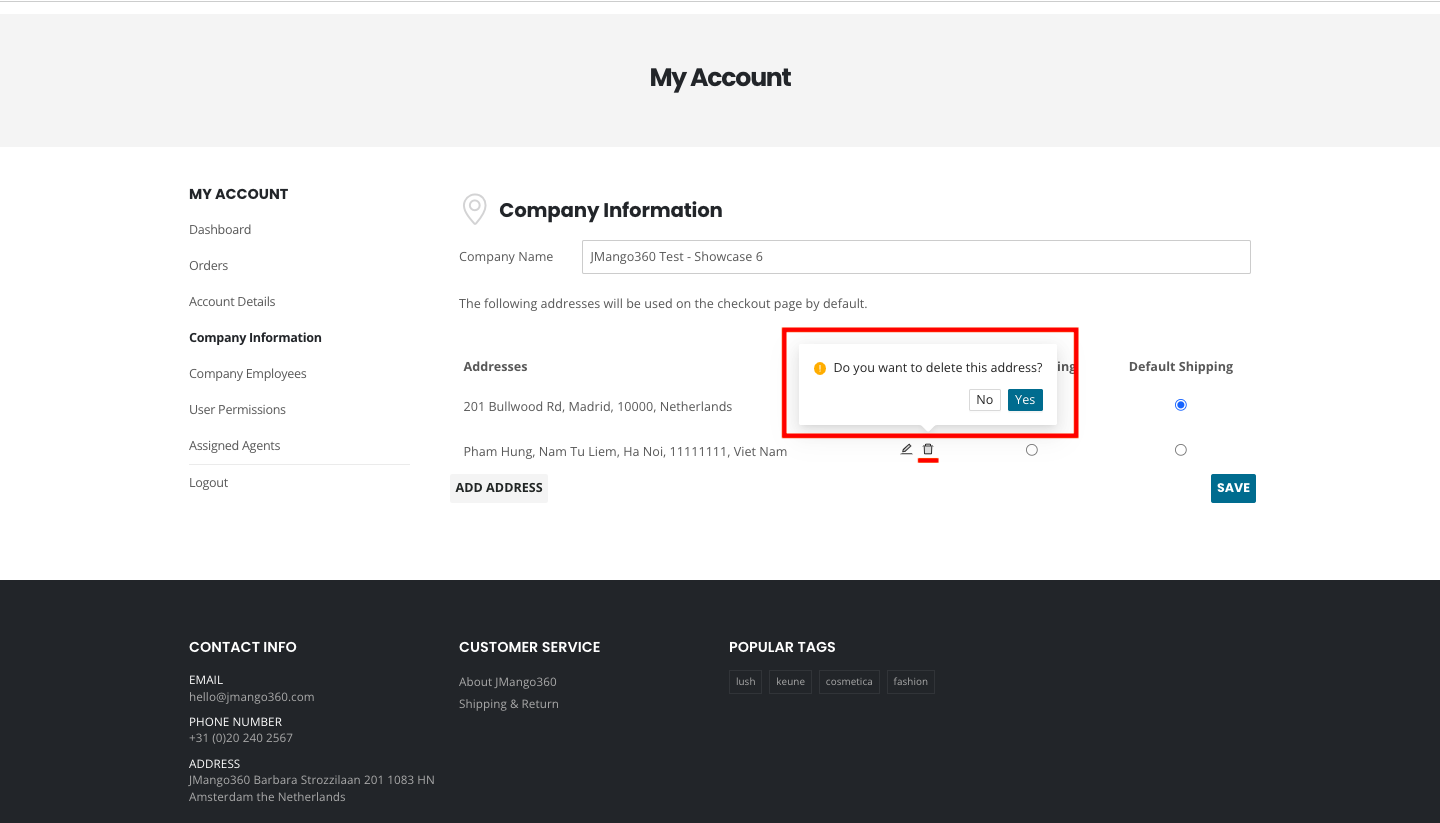Cancel deletion with the No button
Image resolution: width=1440 pixels, height=823 pixels.
pyautogui.click(x=984, y=400)
